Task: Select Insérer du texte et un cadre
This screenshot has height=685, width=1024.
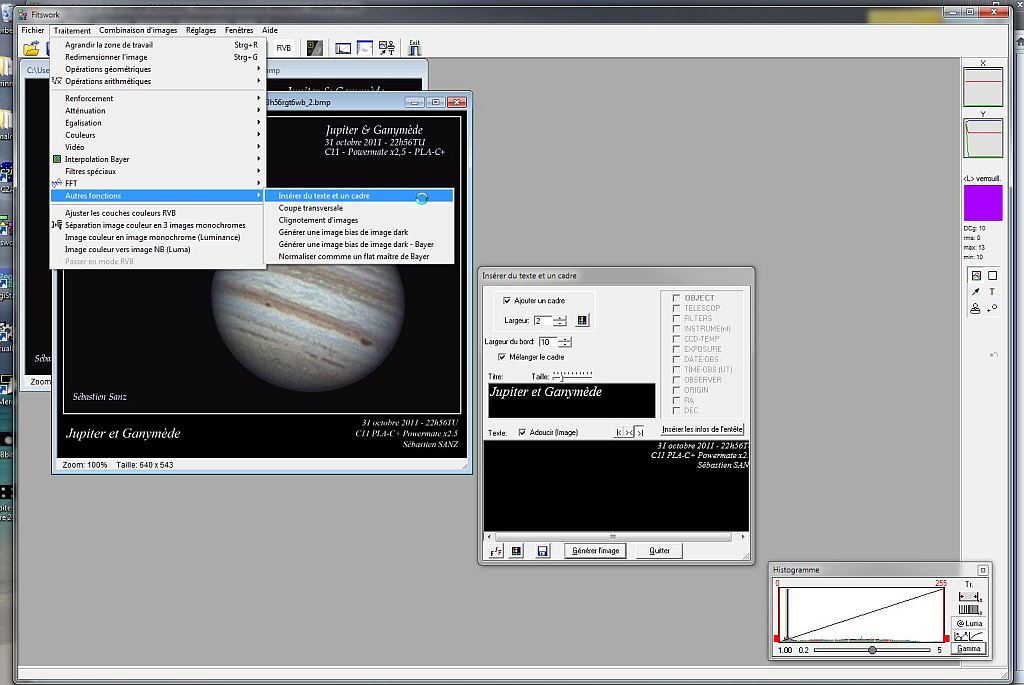Action: coord(324,196)
